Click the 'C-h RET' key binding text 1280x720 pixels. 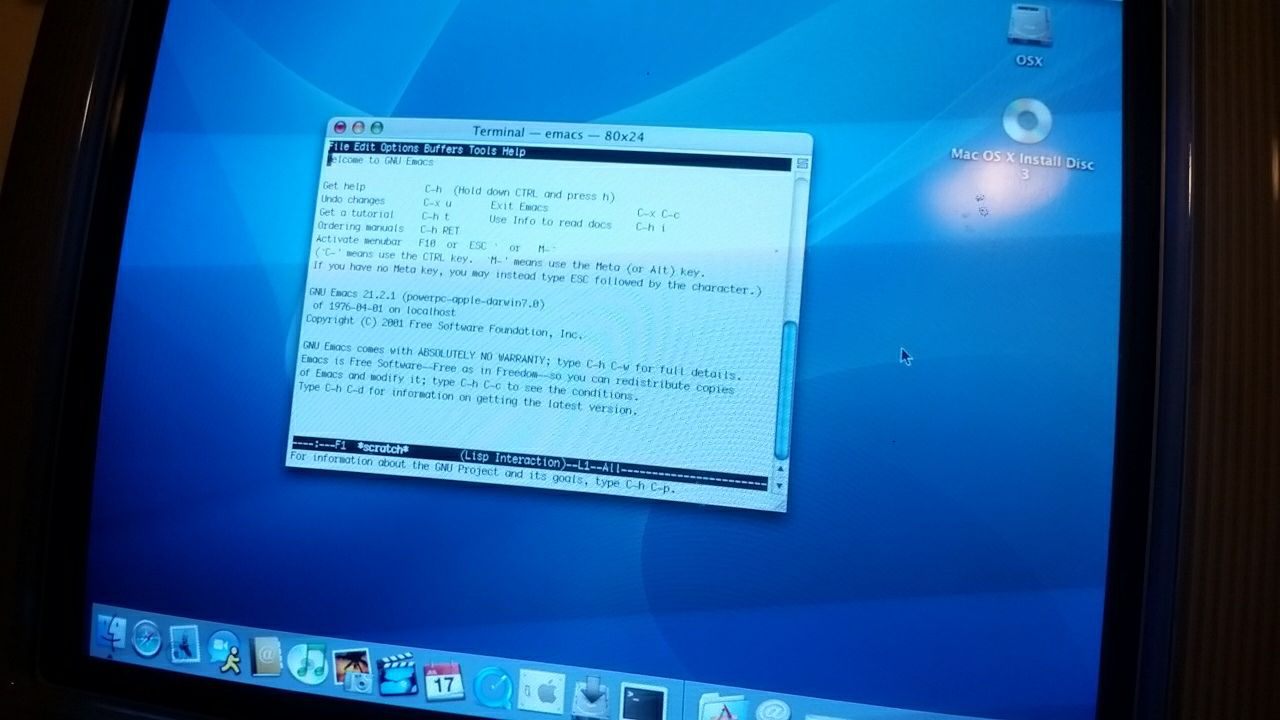[x=440, y=230]
